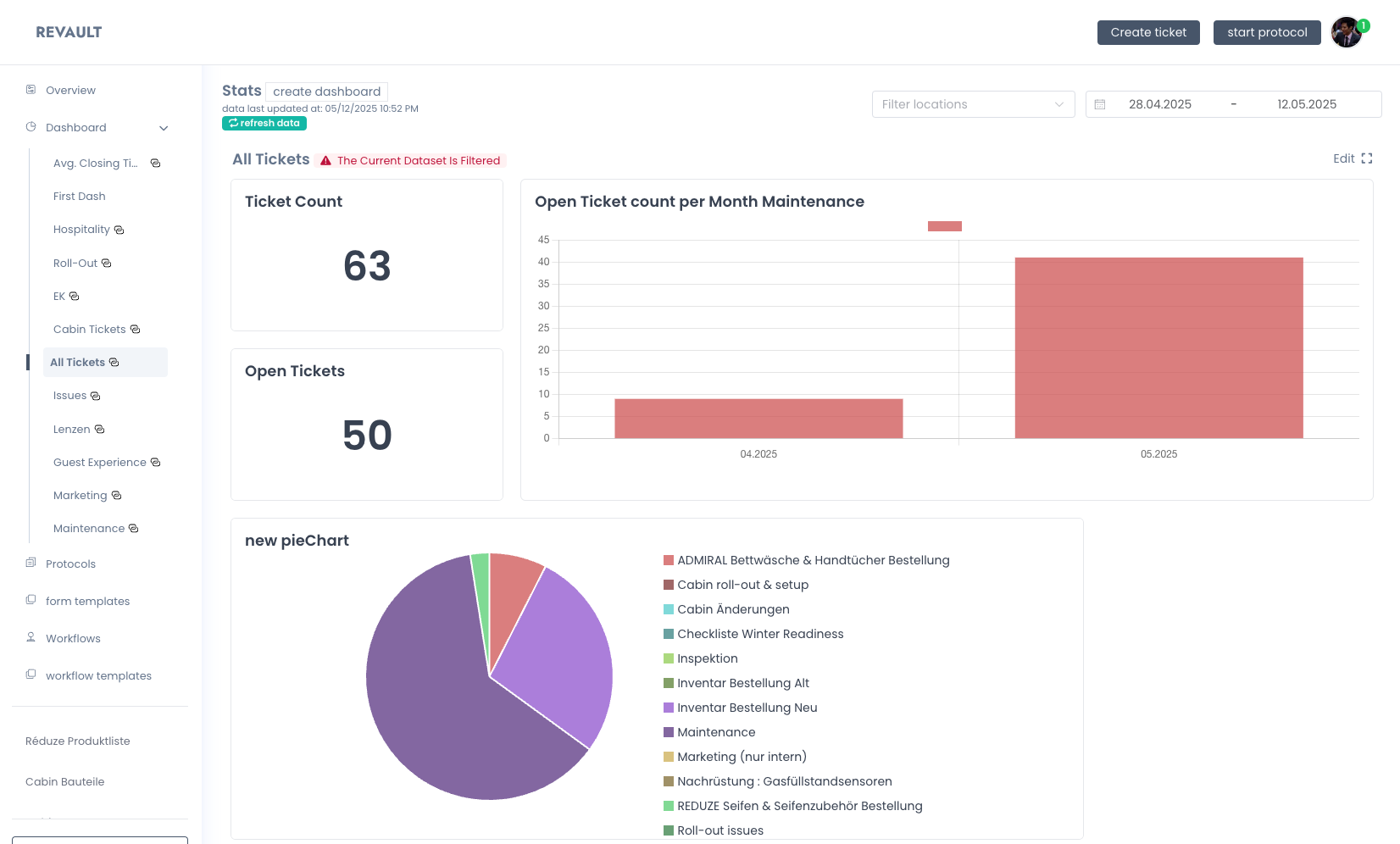
Task: Open the Overview page
Action: (70, 90)
